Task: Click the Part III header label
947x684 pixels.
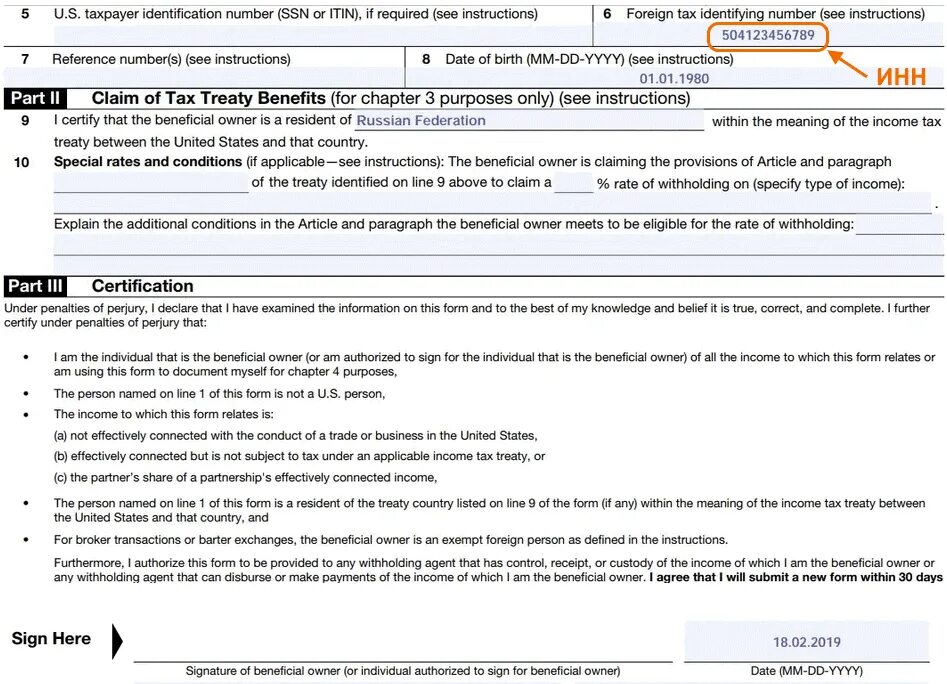Action: [36, 286]
